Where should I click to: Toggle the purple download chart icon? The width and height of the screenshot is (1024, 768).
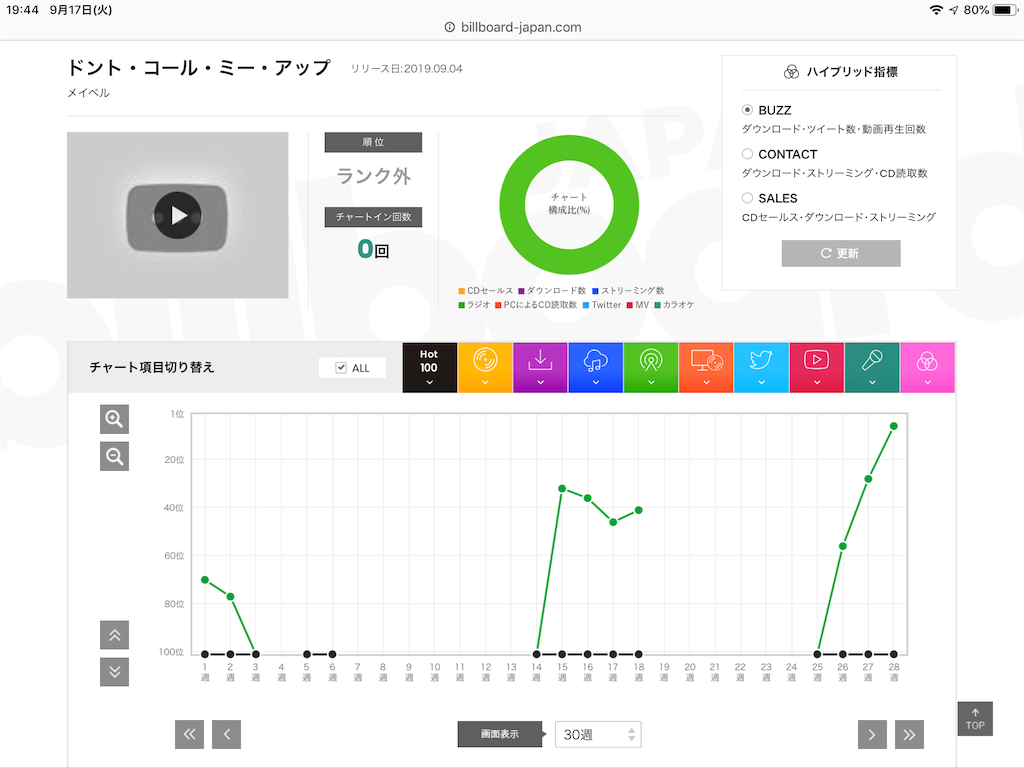tap(540, 368)
